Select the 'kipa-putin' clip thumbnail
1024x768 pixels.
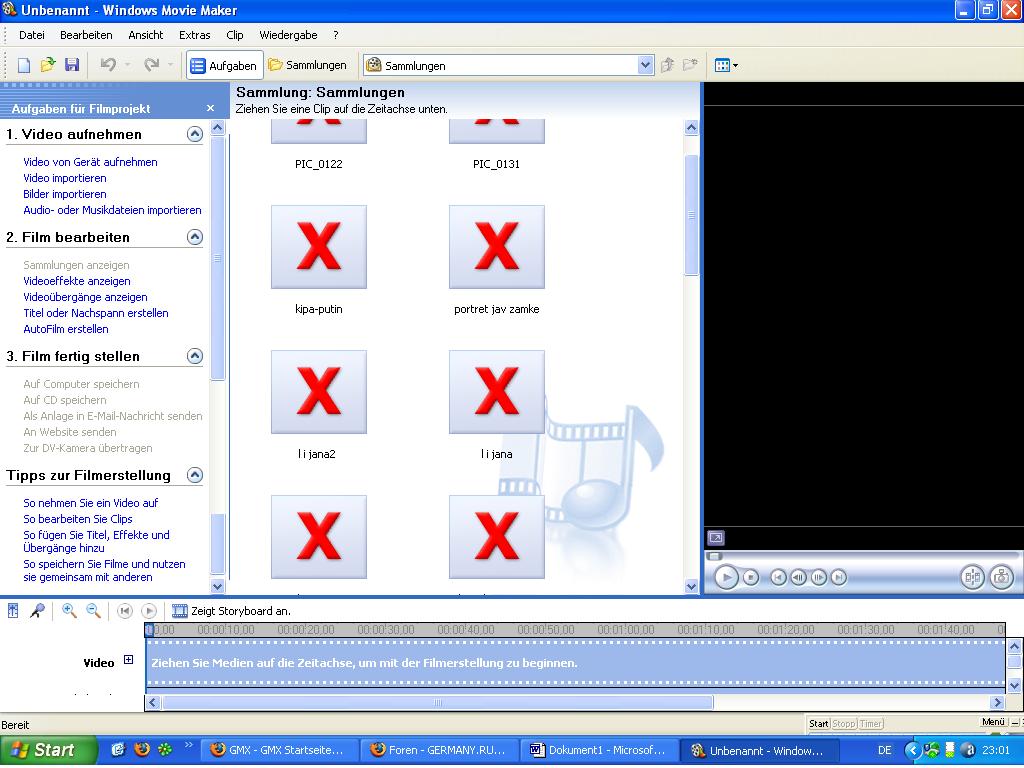319,247
